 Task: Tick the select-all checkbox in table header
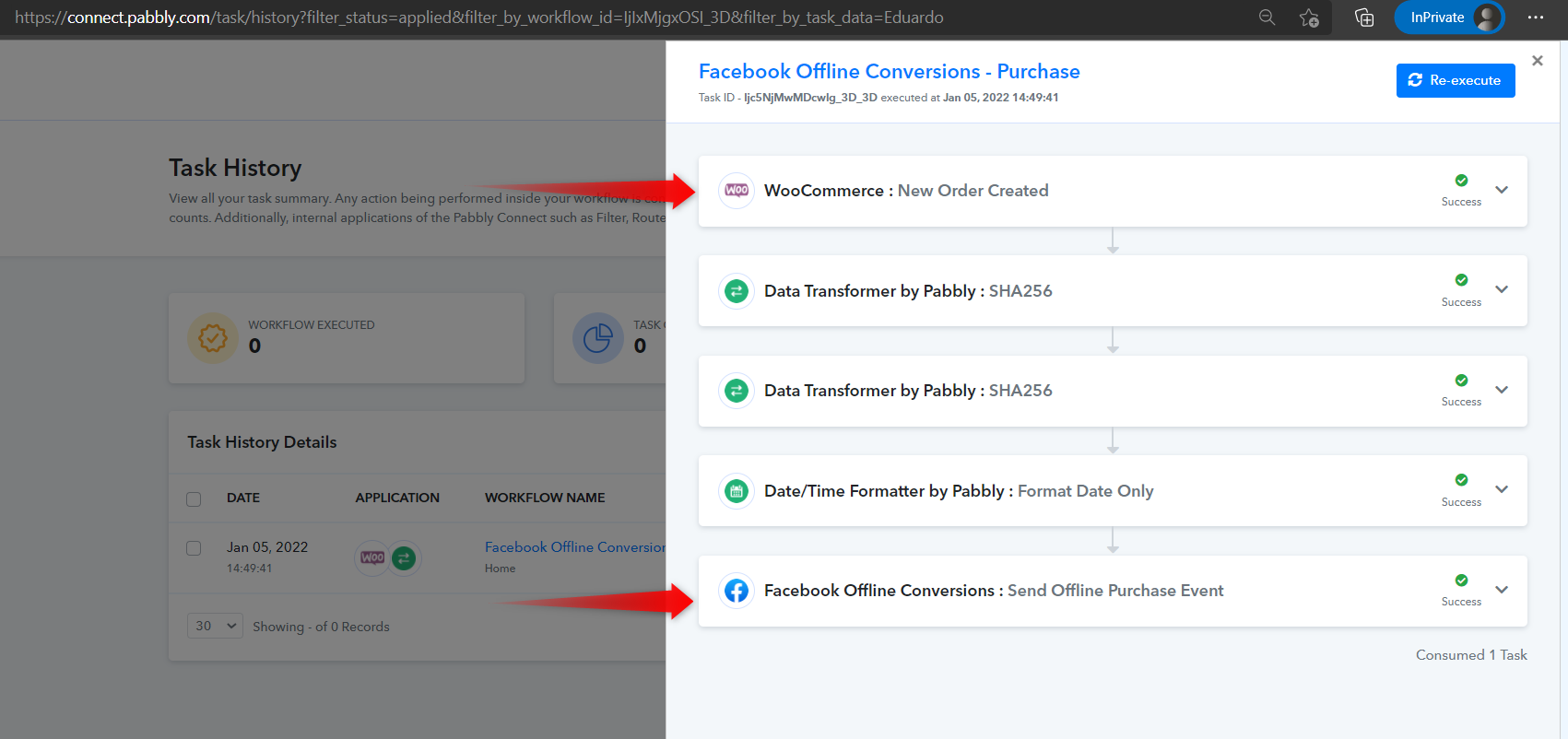click(194, 499)
